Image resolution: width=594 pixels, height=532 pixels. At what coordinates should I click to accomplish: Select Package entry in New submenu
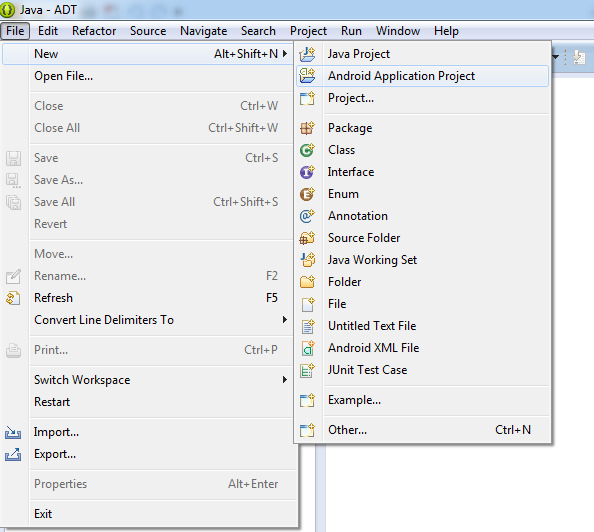click(x=422, y=128)
